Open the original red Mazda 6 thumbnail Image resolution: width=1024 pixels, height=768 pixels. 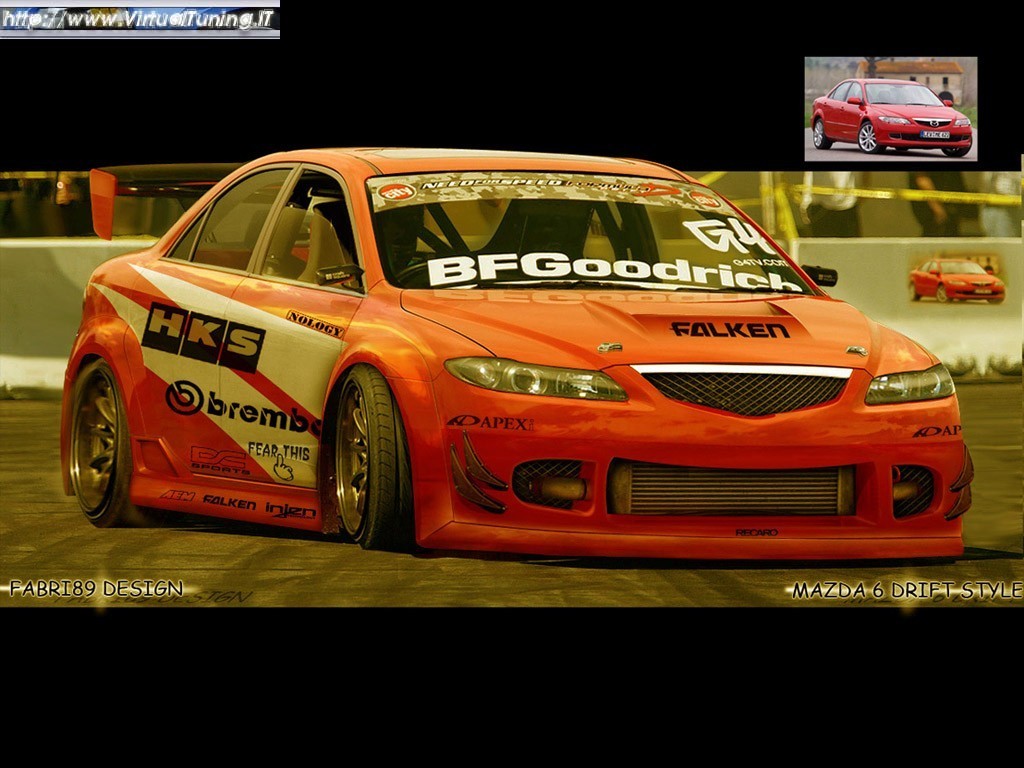tap(891, 108)
